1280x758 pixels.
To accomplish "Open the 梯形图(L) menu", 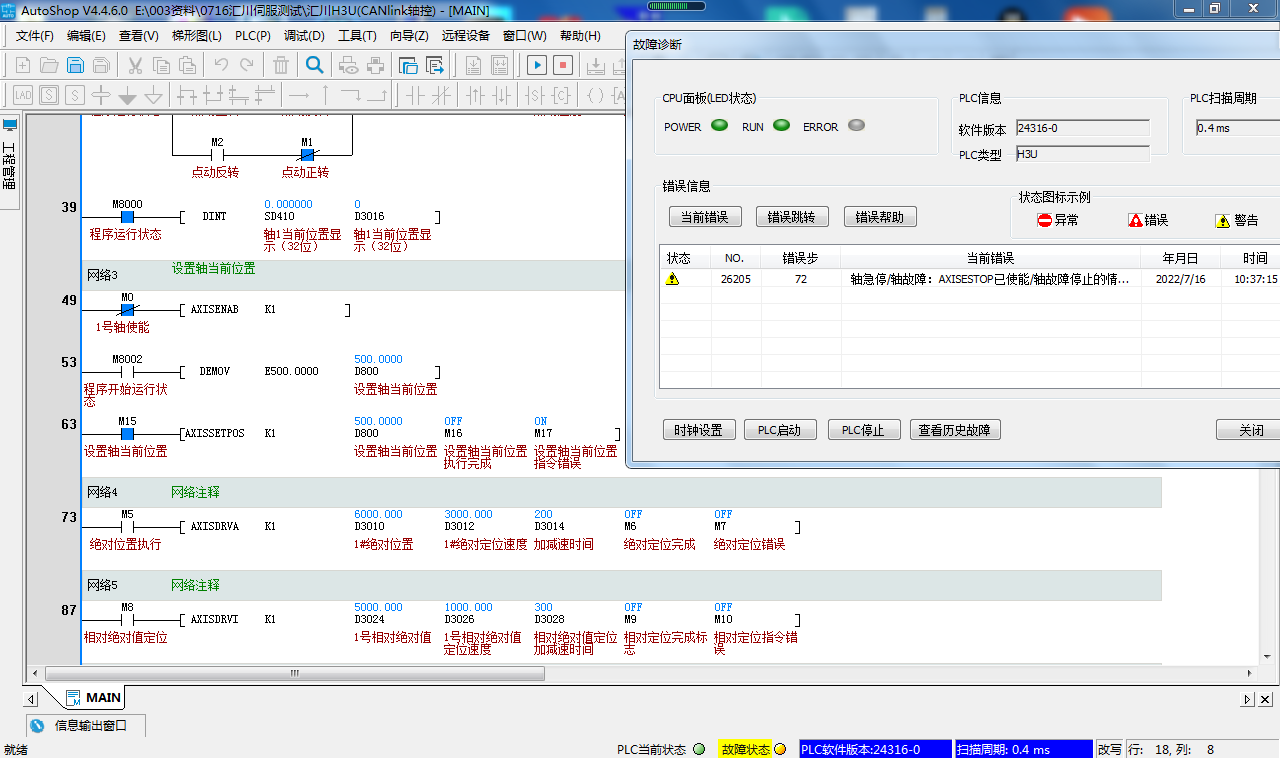I will click(x=197, y=36).
